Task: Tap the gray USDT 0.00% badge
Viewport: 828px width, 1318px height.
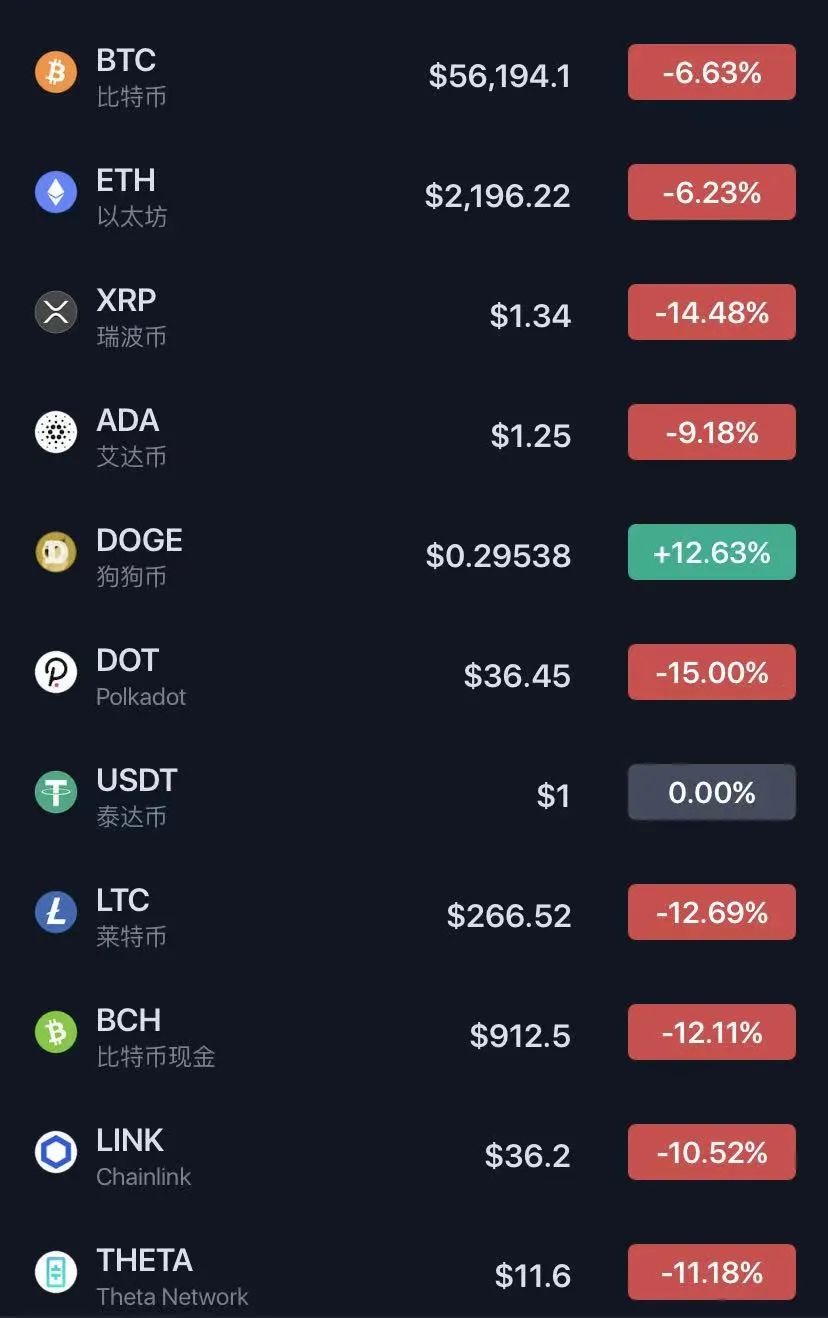Action: (712, 792)
